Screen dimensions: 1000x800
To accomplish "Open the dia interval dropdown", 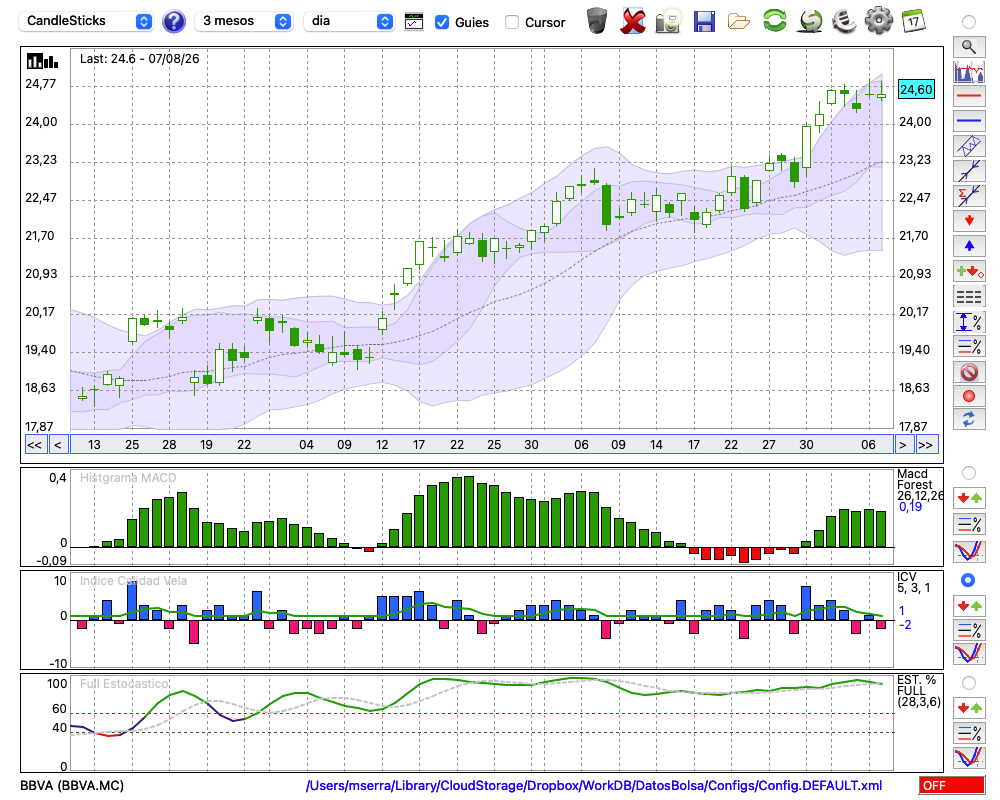I will pos(348,21).
